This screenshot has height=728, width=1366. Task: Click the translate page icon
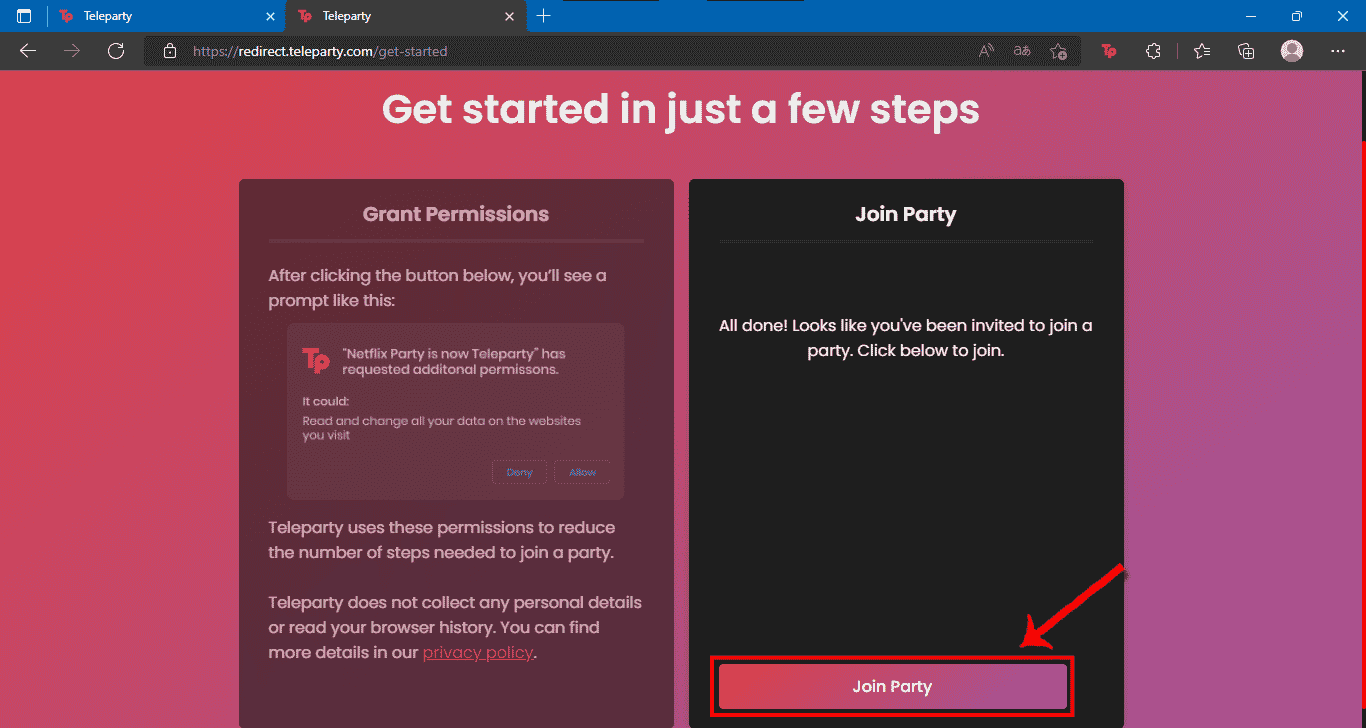(1022, 51)
